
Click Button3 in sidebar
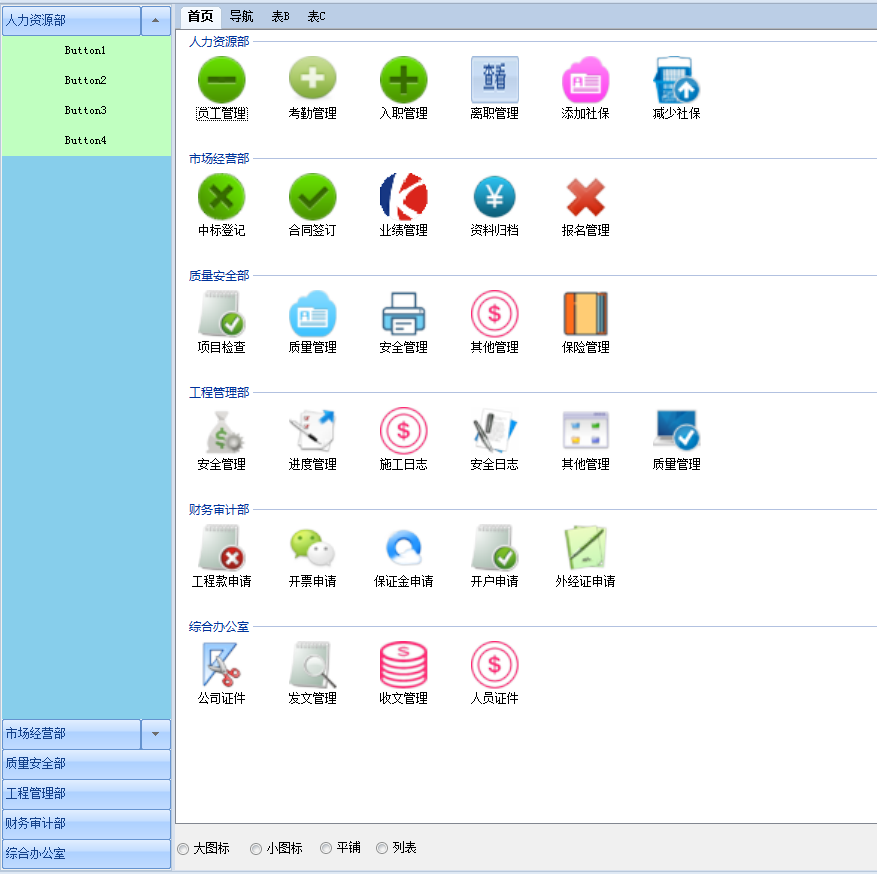[x=86, y=110]
